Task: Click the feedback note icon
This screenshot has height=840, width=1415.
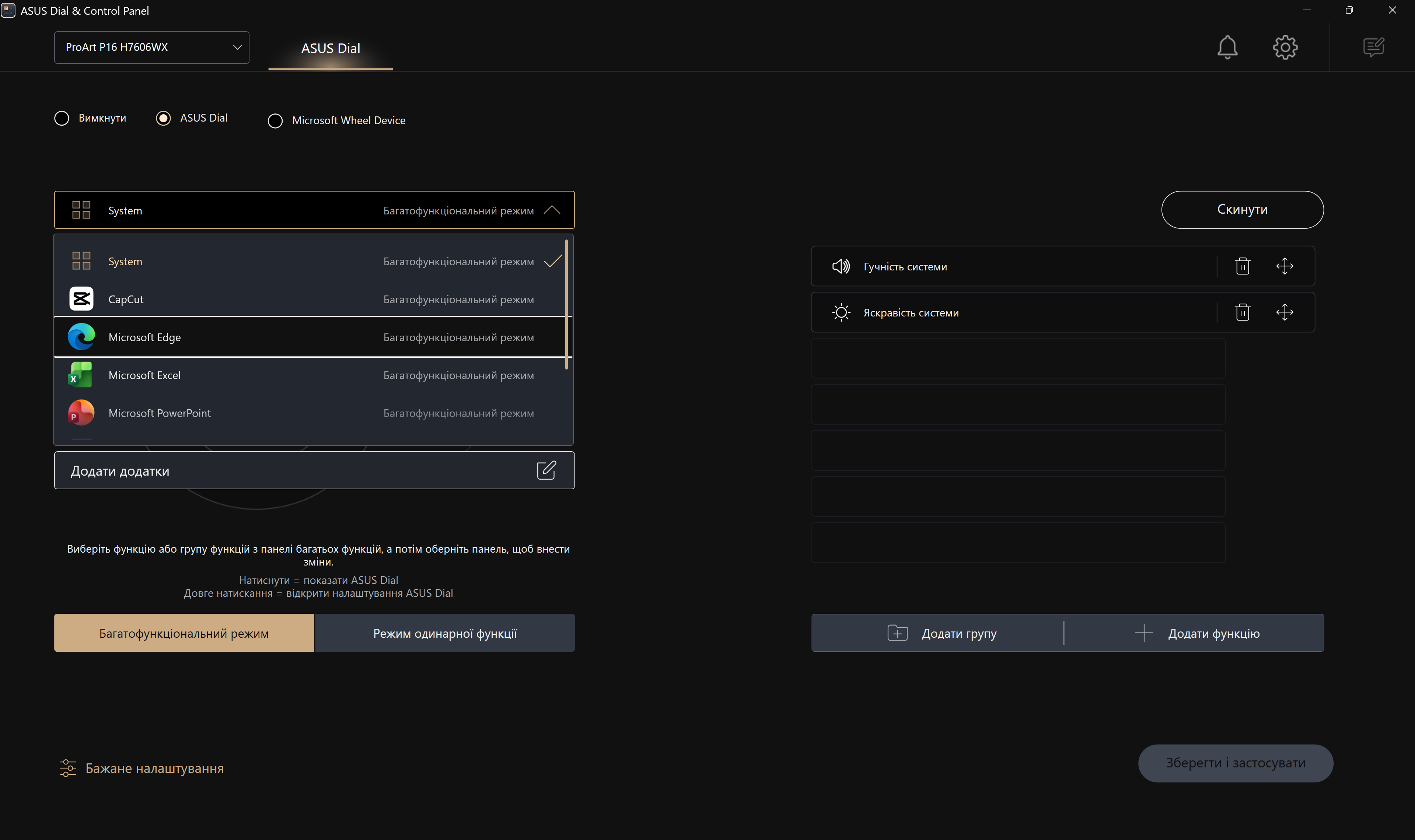Action: [x=1373, y=47]
